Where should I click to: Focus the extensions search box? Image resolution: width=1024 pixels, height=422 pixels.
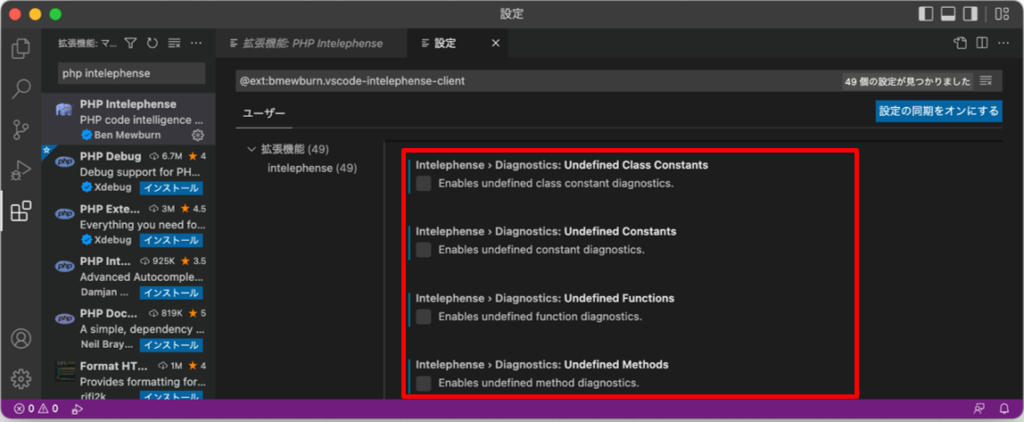(x=132, y=74)
